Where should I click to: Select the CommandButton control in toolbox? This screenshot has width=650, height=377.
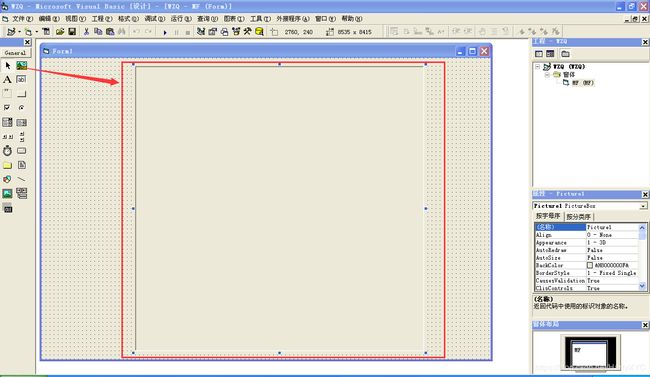[22, 94]
